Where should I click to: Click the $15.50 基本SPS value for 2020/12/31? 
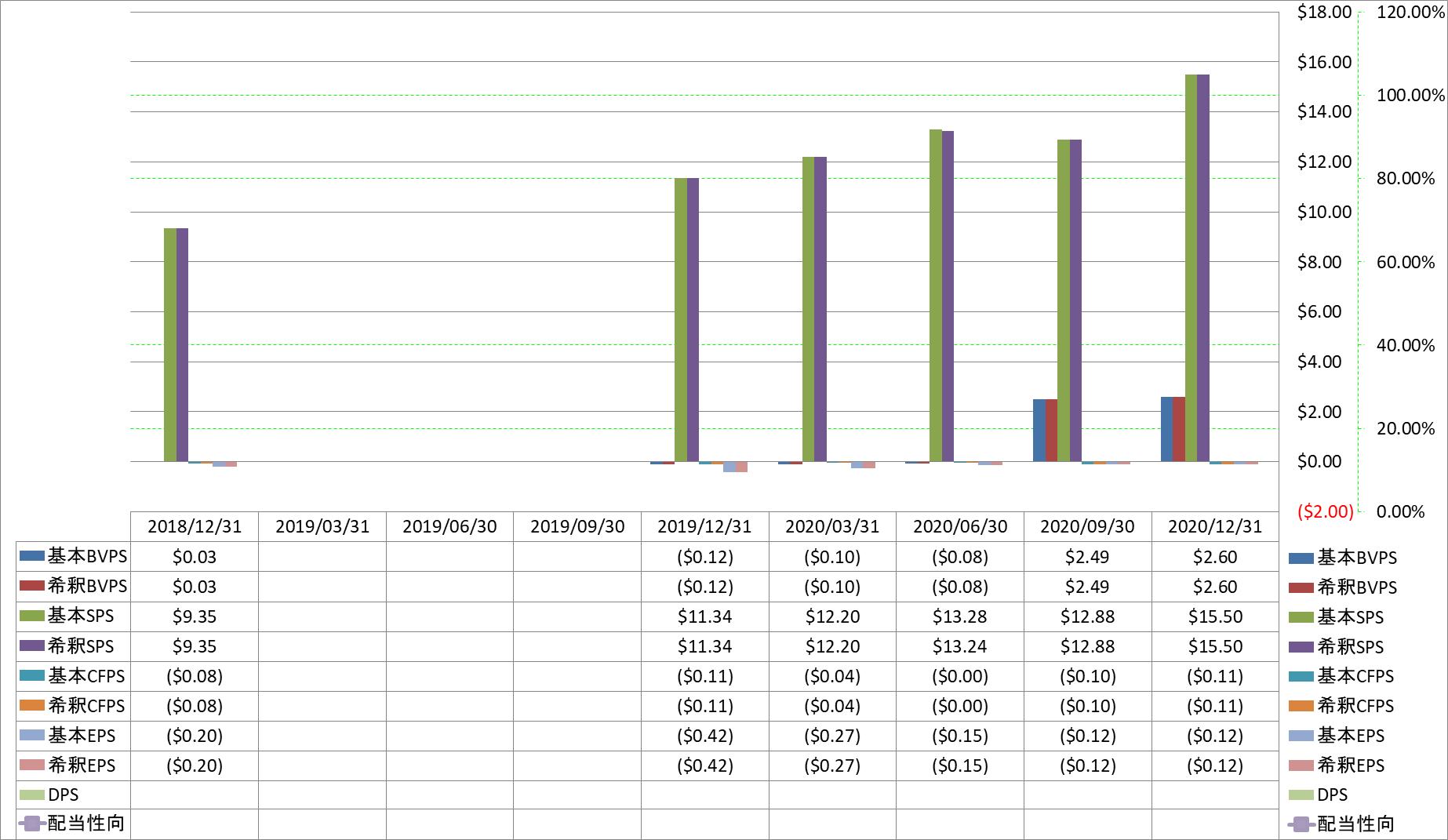click(1215, 616)
